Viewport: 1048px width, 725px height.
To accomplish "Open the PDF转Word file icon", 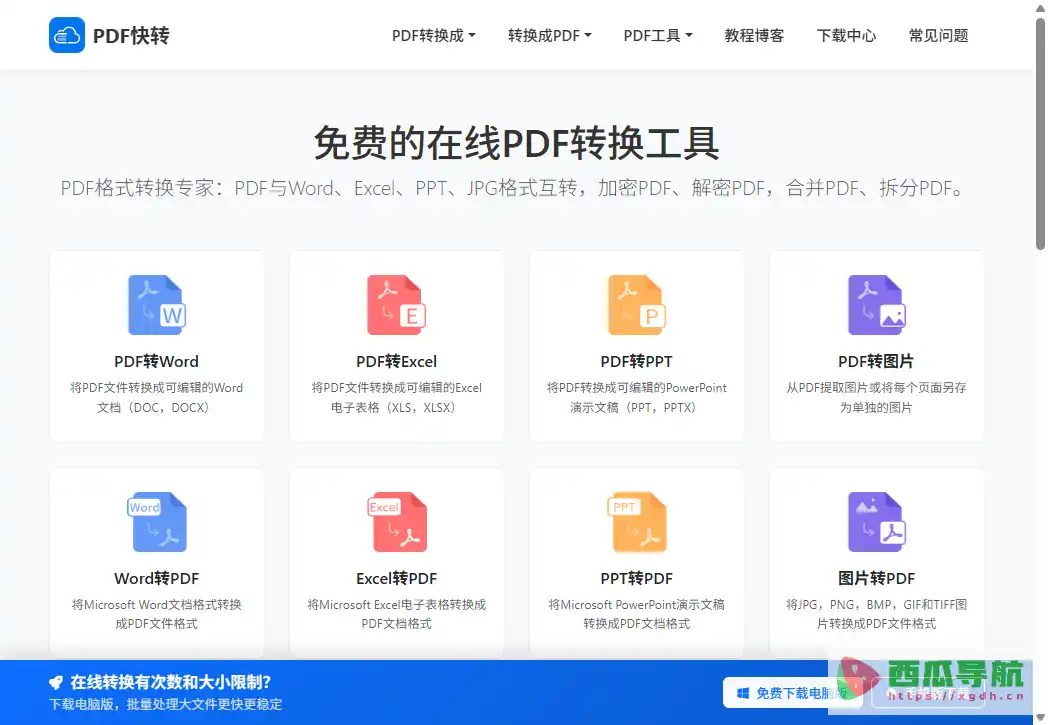I will pyautogui.click(x=157, y=305).
